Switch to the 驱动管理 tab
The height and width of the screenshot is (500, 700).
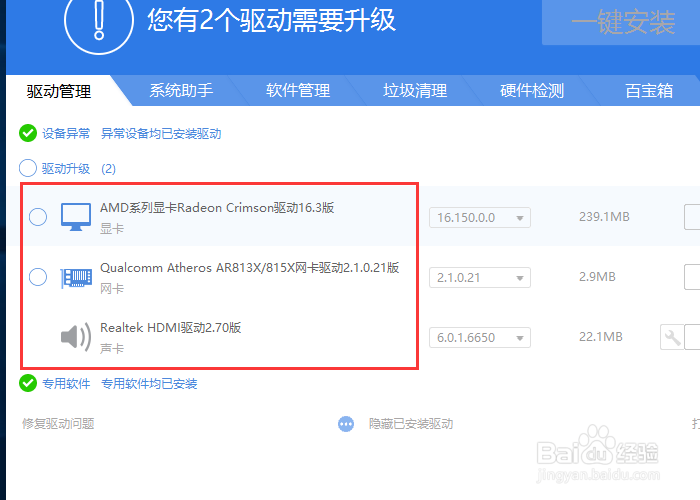tap(59, 91)
